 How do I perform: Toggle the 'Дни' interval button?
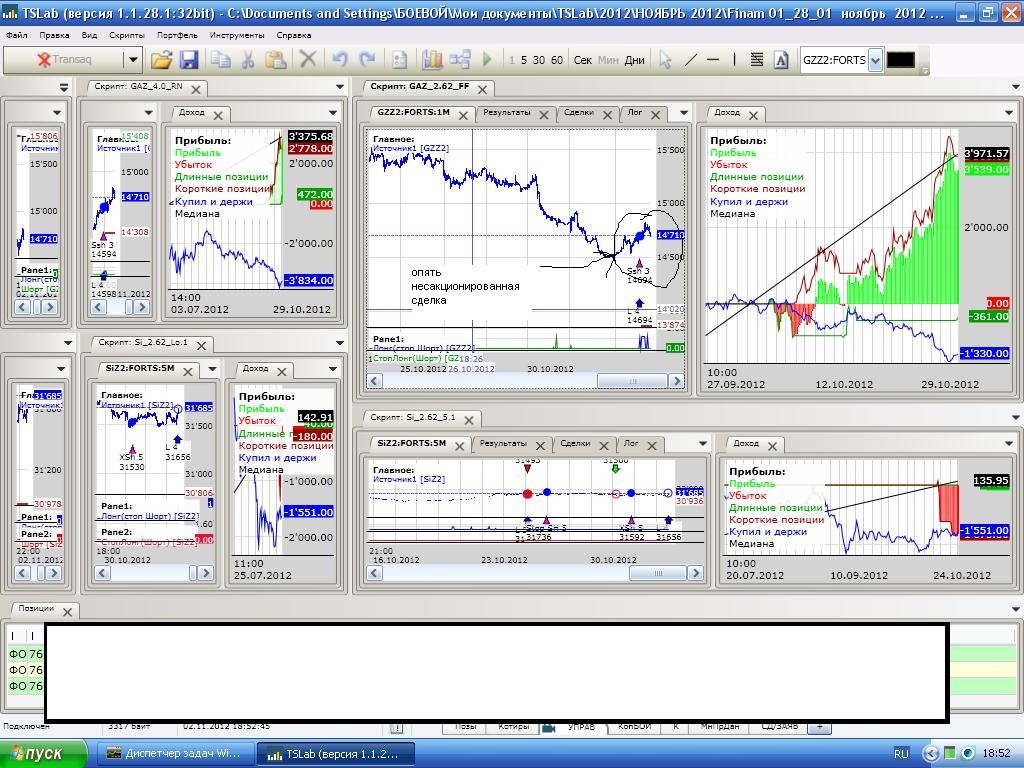pyautogui.click(x=634, y=60)
